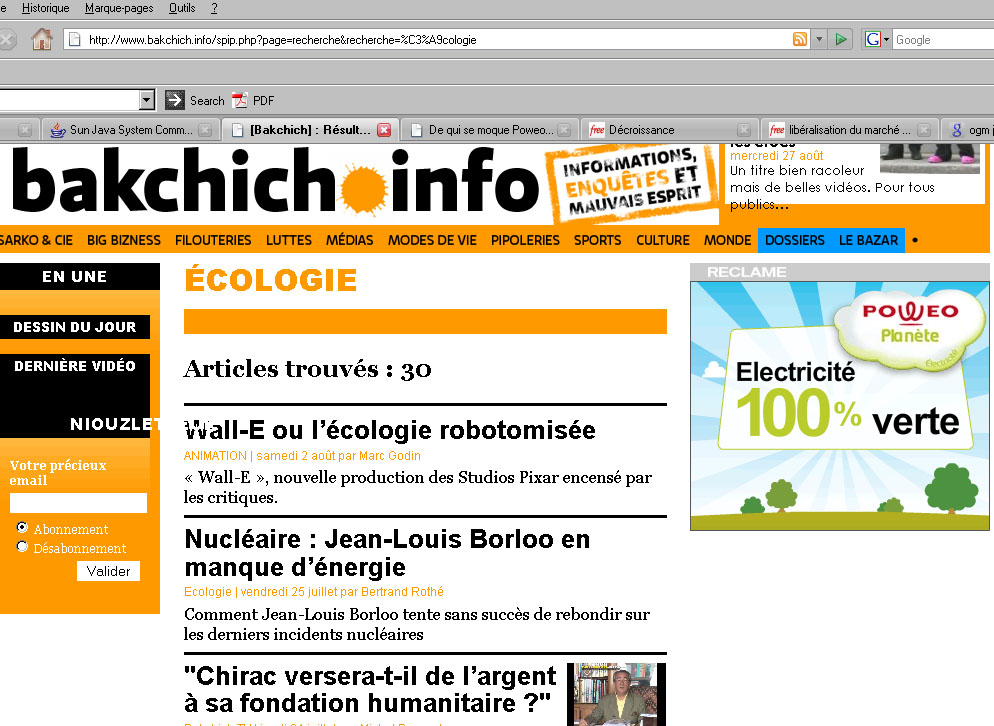
Task: Click the PDF icon in the toolbar
Action: pyautogui.click(x=240, y=100)
